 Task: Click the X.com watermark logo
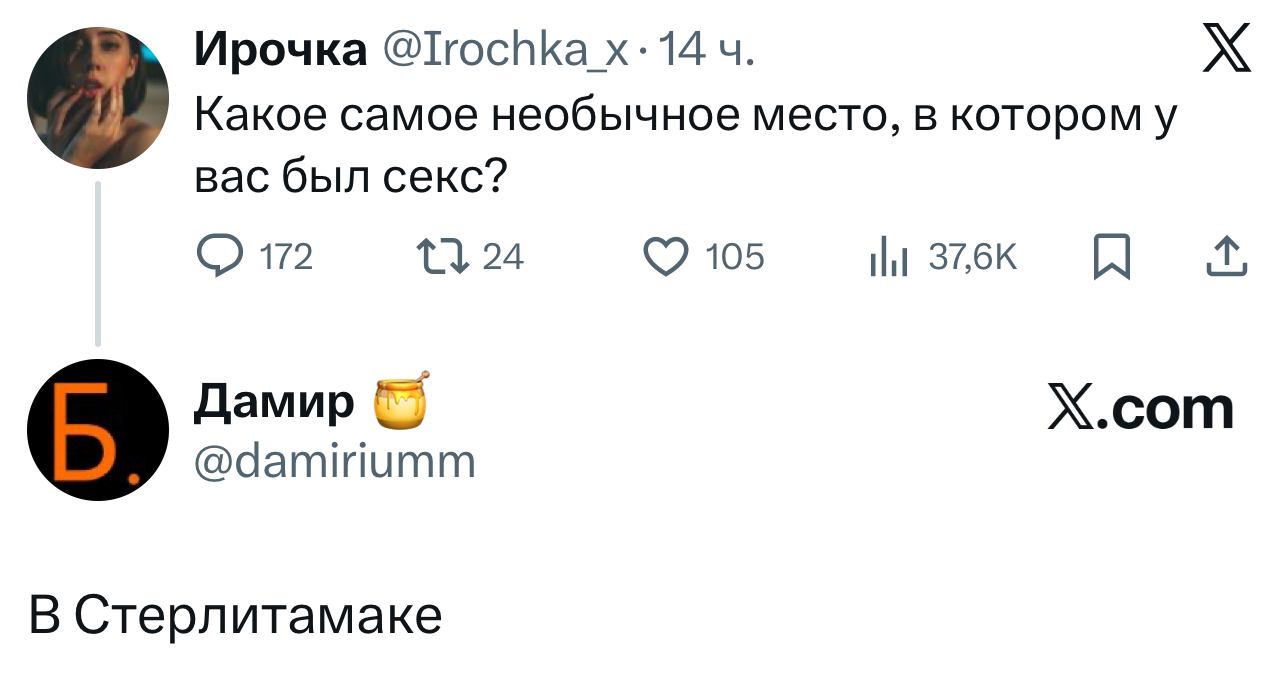click(1141, 408)
